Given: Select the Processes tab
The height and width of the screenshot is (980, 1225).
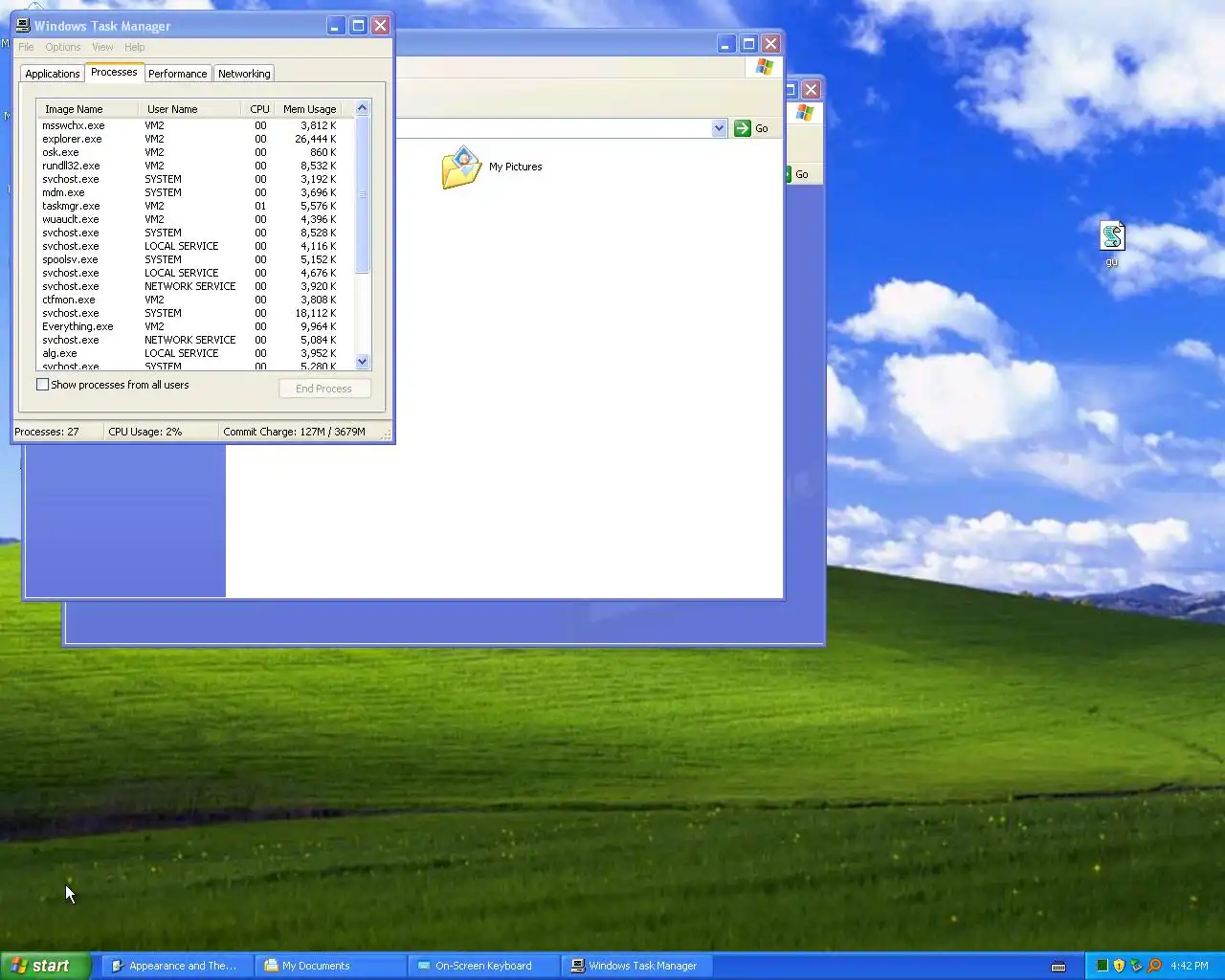Looking at the screenshot, I should (114, 72).
